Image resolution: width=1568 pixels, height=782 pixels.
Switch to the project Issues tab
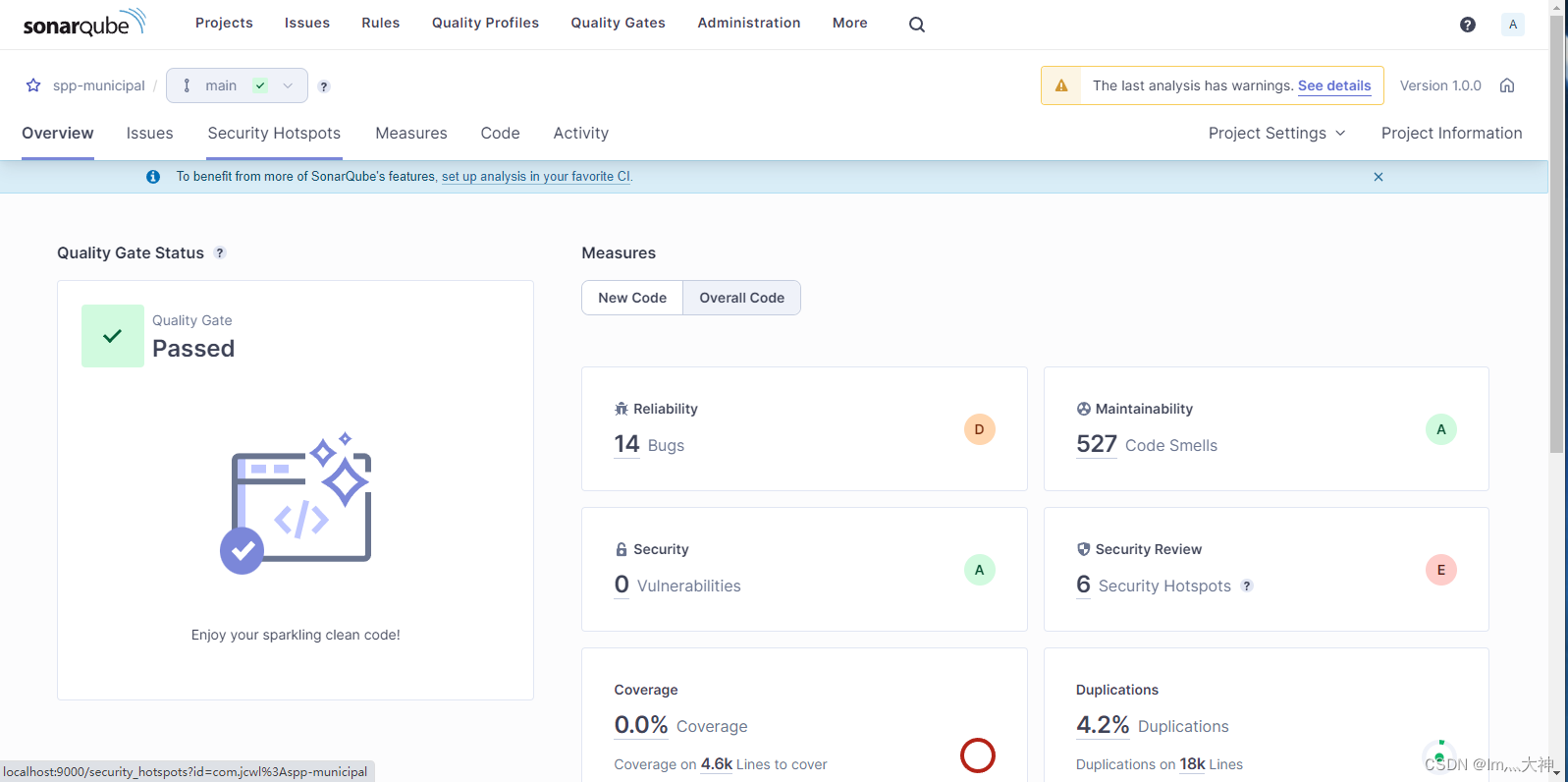[149, 133]
